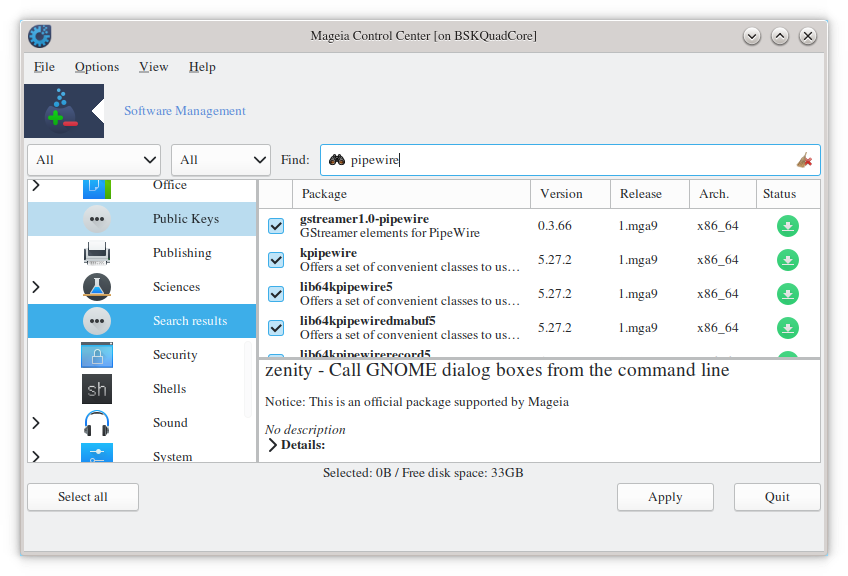This screenshot has width=848, height=576.
Task: Click gstreamer1.0-pipewire green install status icon
Action: tap(788, 226)
